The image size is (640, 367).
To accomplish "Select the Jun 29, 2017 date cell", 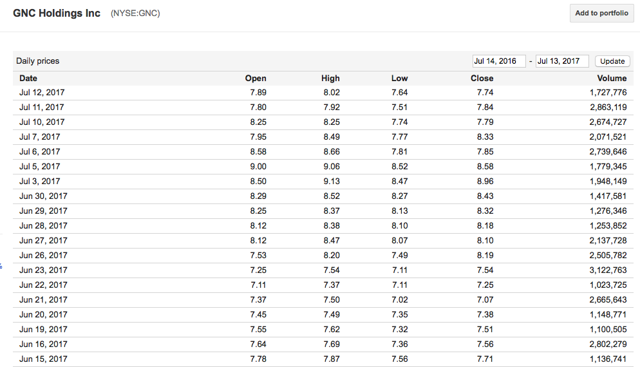I will pyautogui.click(x=43, y=211).
